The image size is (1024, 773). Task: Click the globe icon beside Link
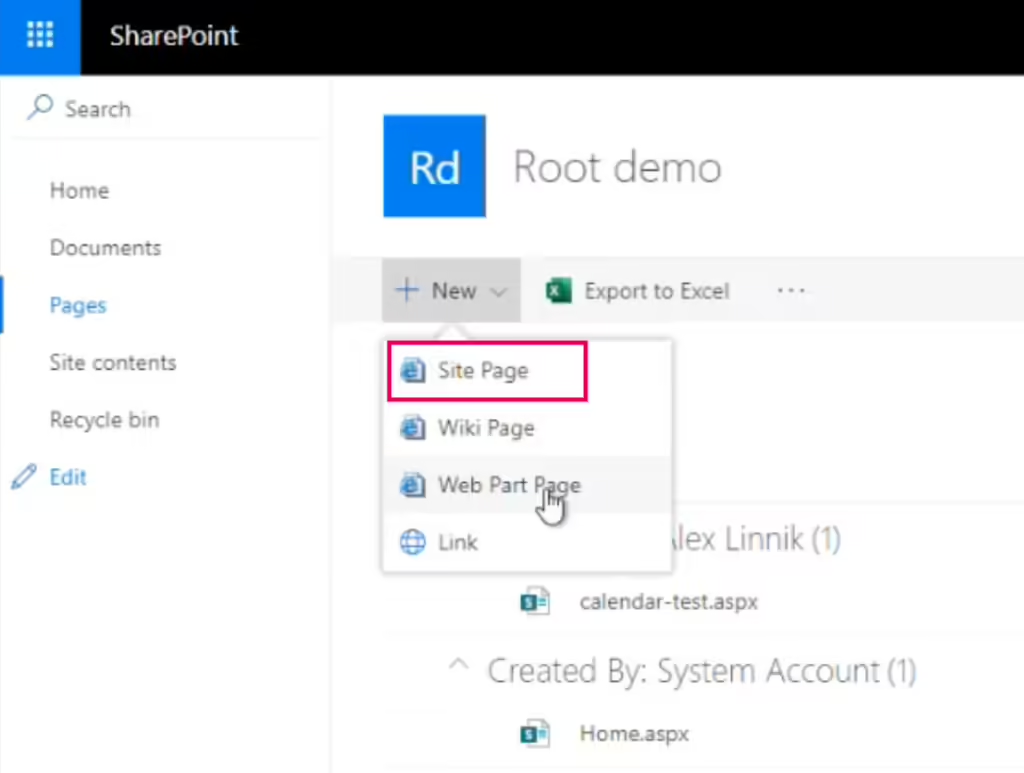coord(413,542)
